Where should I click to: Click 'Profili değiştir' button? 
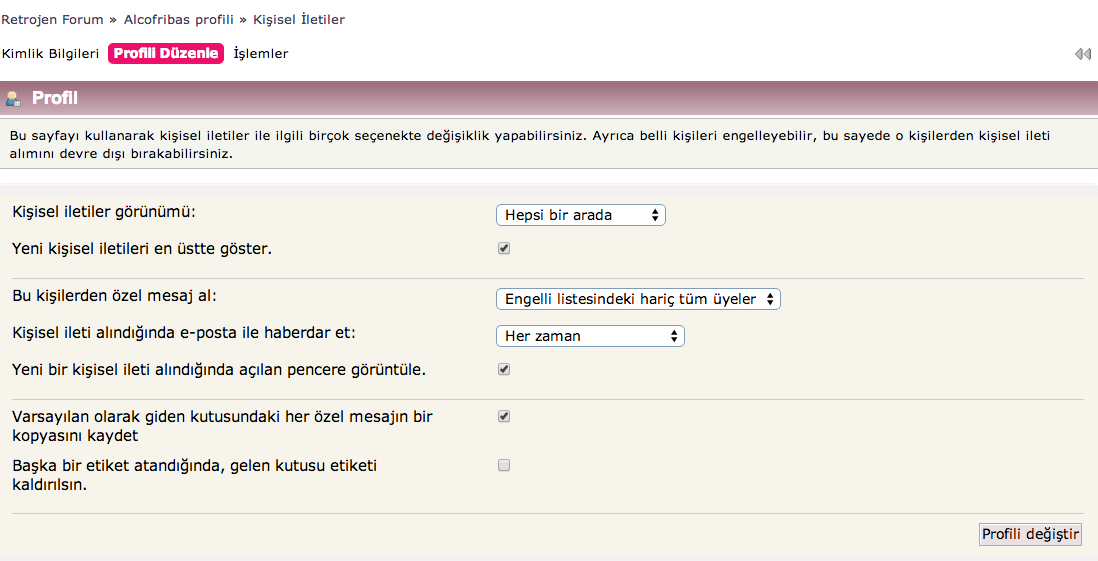tap(1030, 534)
